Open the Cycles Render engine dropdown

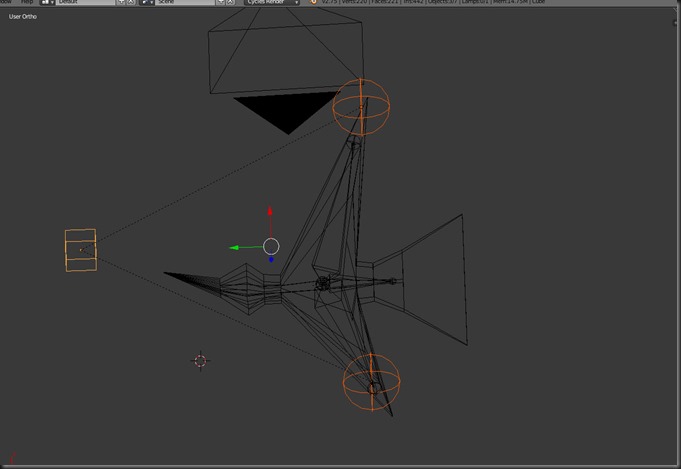click(x=272, y=2)
